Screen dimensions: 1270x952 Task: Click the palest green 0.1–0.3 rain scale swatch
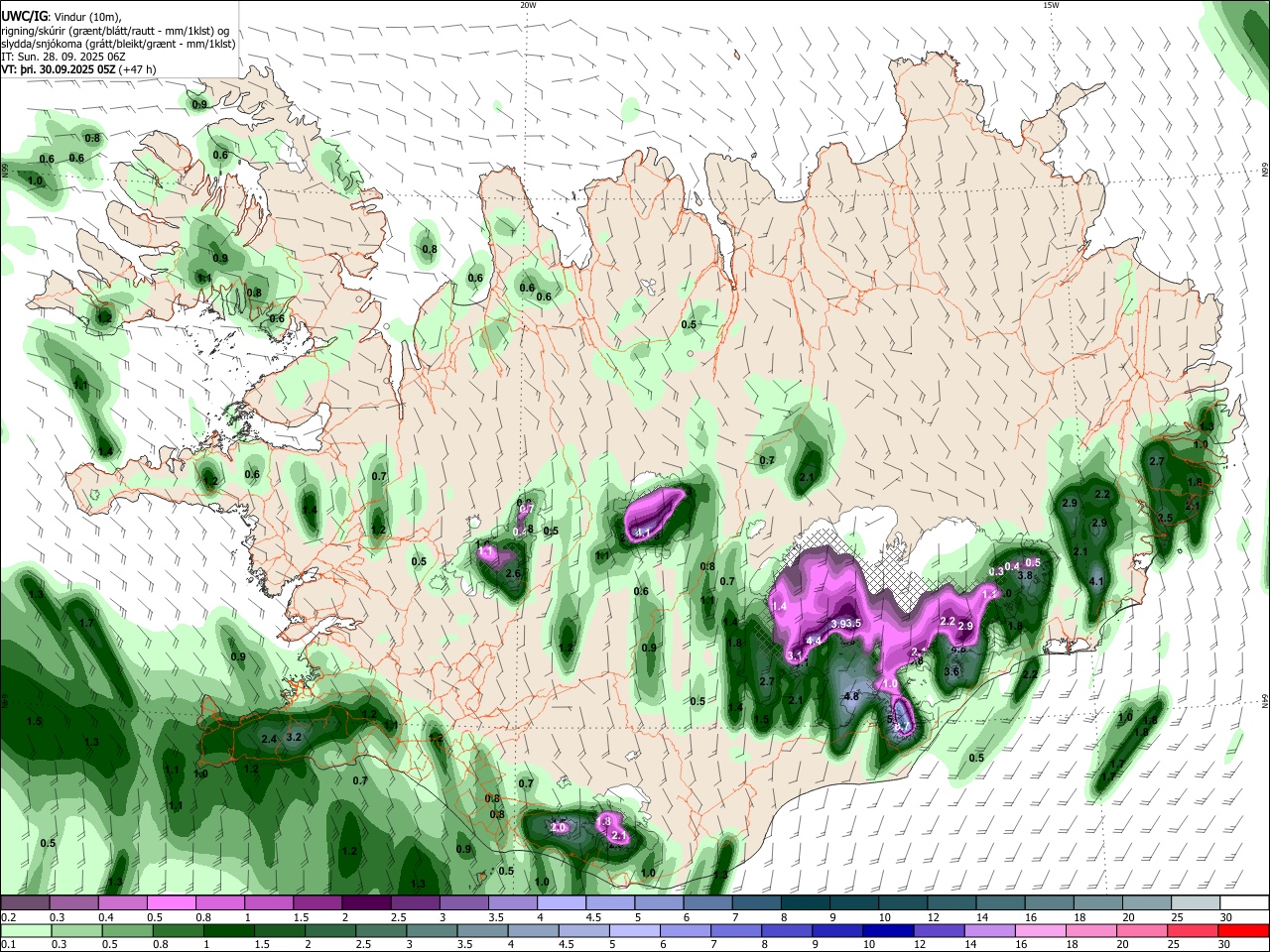pos(26,930)
